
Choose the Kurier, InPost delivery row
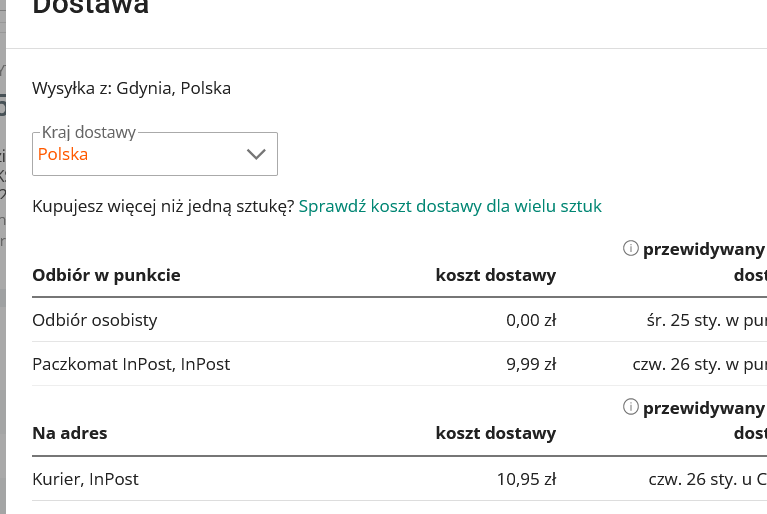pos(85,479)
